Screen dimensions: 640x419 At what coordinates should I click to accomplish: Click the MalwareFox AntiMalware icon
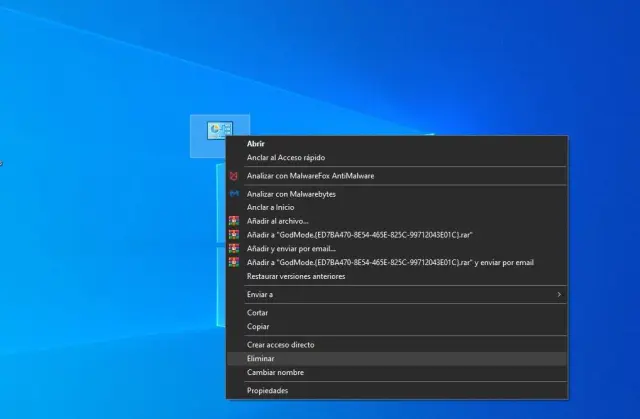(x=234, y=176)
